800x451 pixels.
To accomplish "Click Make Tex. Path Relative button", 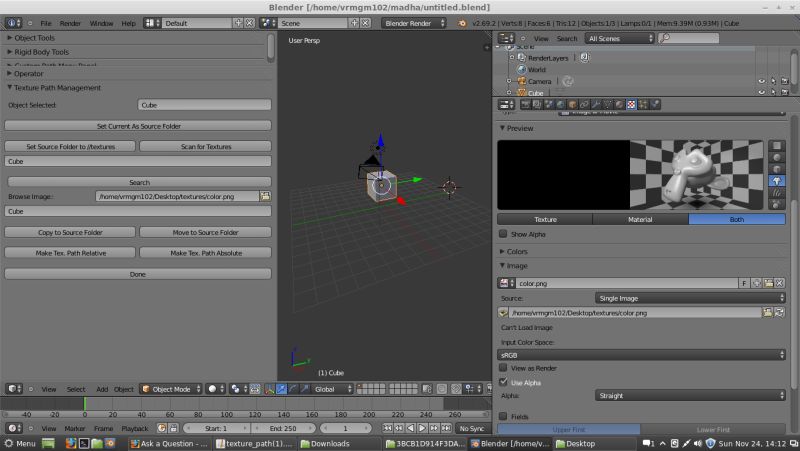I will 70,253.
